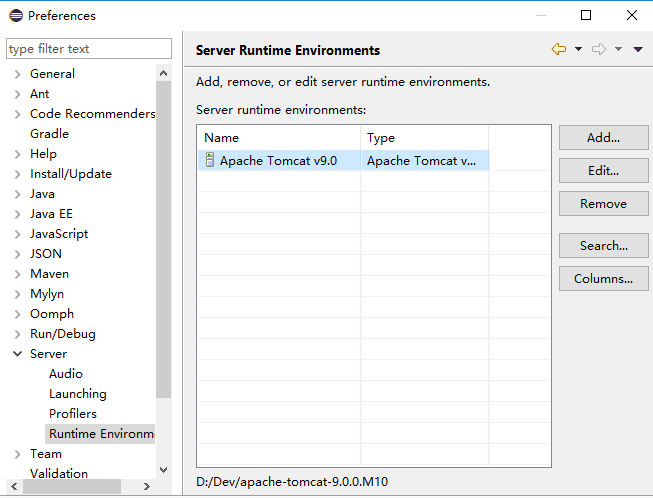653x498 pixels.
Task: Expand the Java EE node
Action: pos(17,214)
